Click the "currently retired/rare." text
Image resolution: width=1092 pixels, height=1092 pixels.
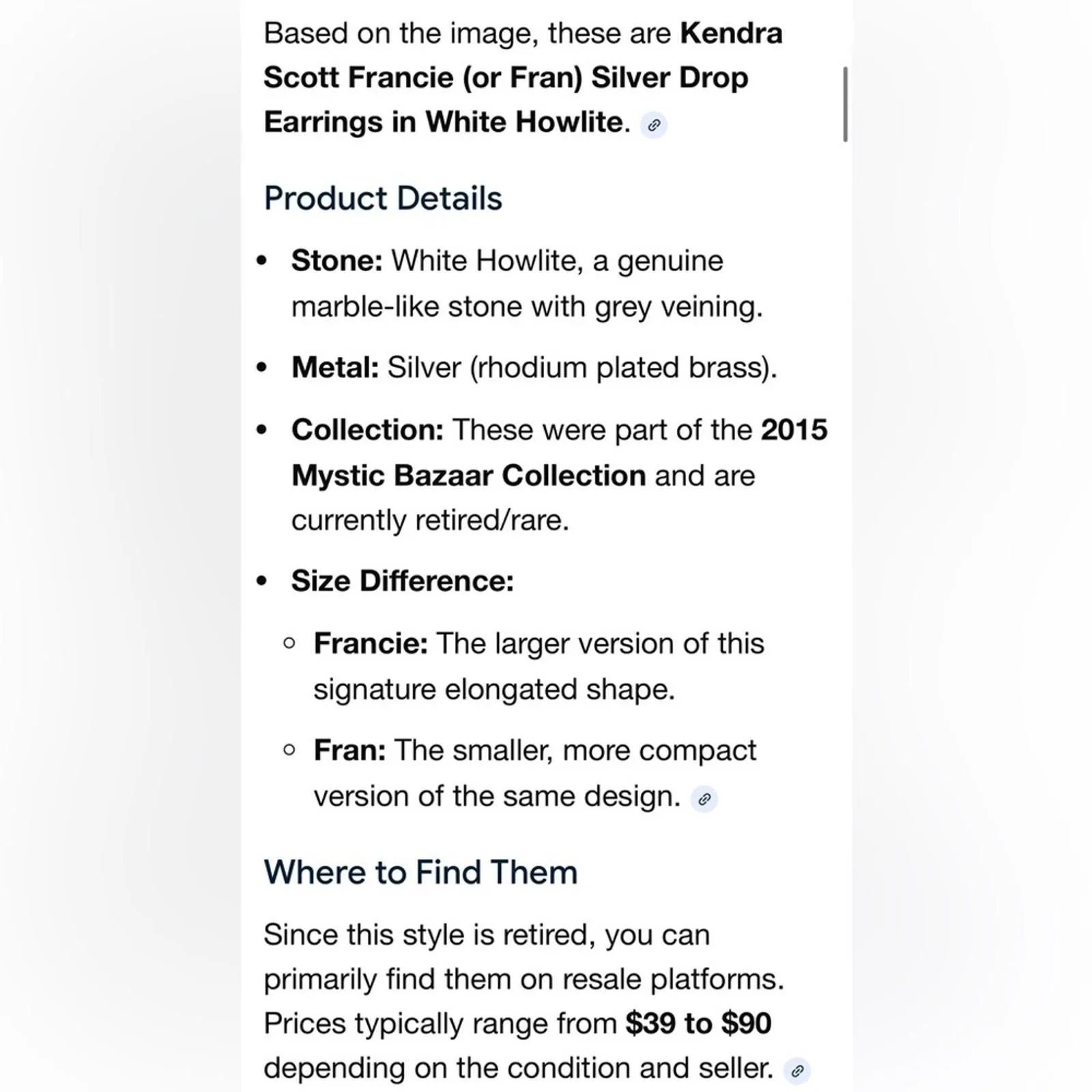point(430,520)
